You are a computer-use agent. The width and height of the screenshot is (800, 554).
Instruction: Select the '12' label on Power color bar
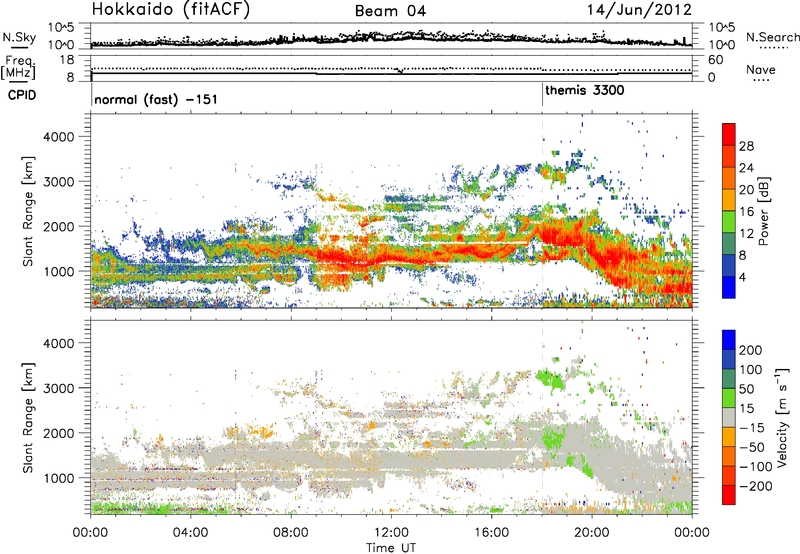[746, 234]
